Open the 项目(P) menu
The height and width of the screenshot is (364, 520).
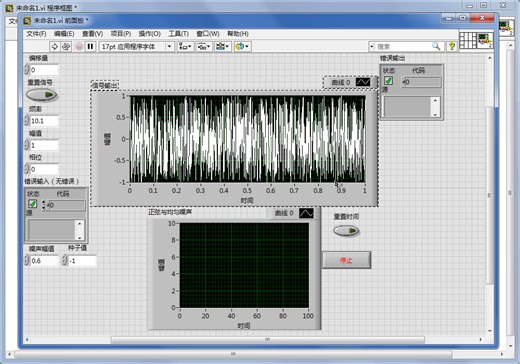121,34
